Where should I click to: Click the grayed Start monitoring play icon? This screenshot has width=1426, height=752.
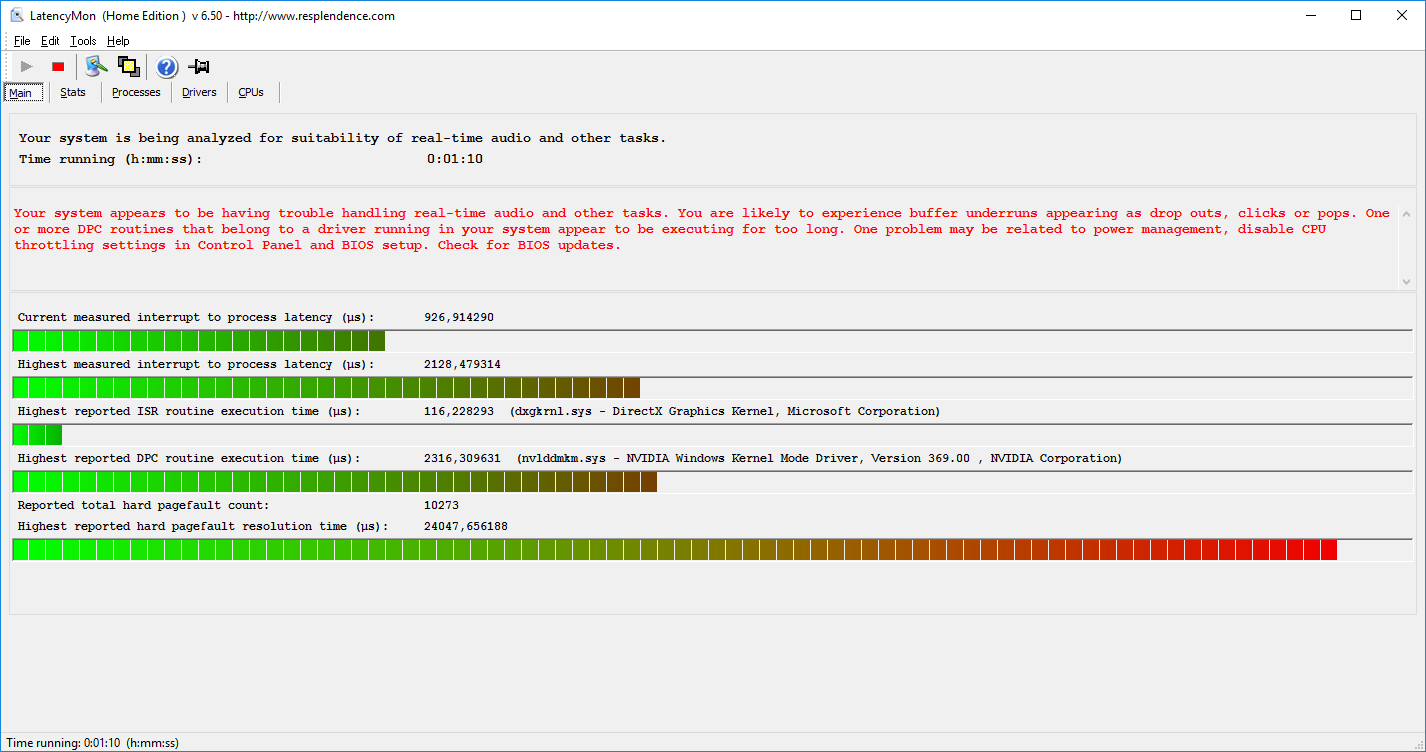click(x=27, y=67)
